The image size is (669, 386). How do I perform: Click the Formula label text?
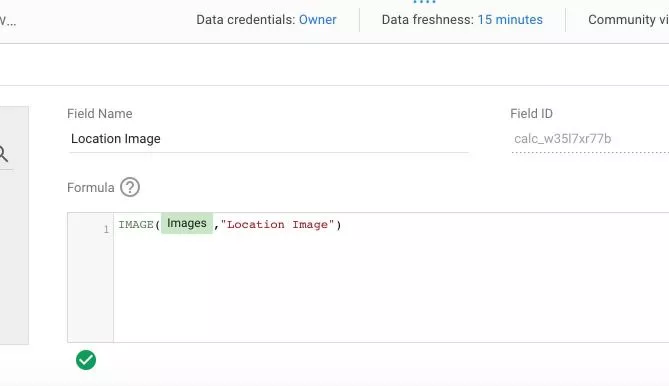click(x=90, y=188)
